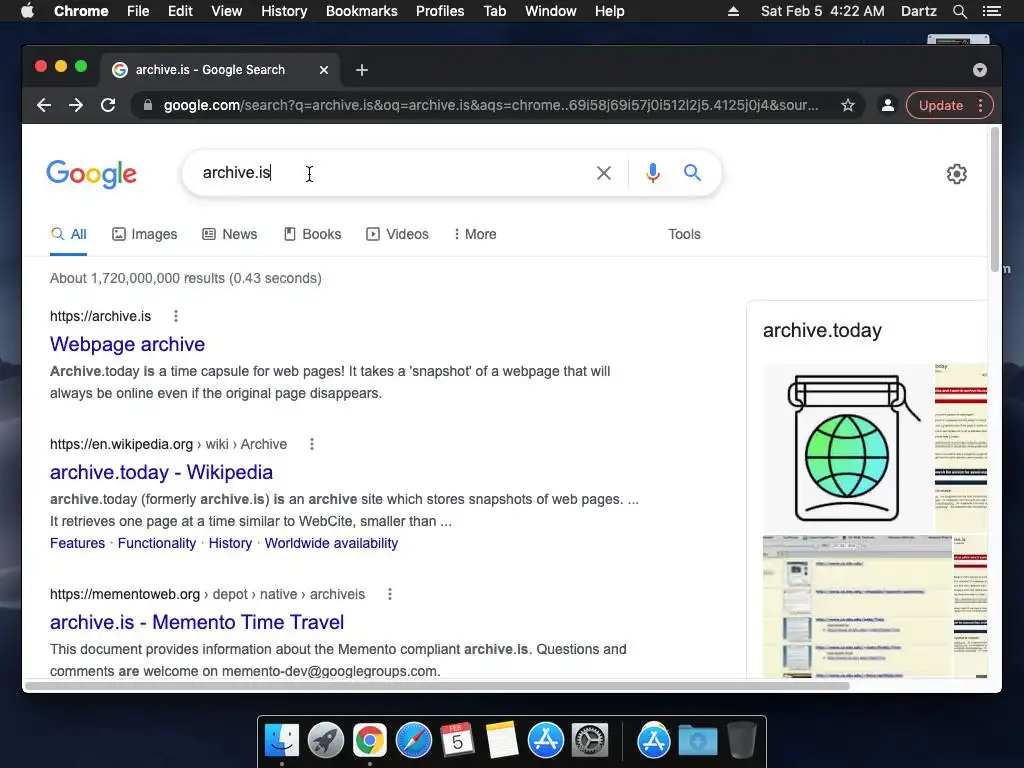The image size is (1024, 768).
Task: Open the Functionality sitelink
Action: tap(157, 543)
